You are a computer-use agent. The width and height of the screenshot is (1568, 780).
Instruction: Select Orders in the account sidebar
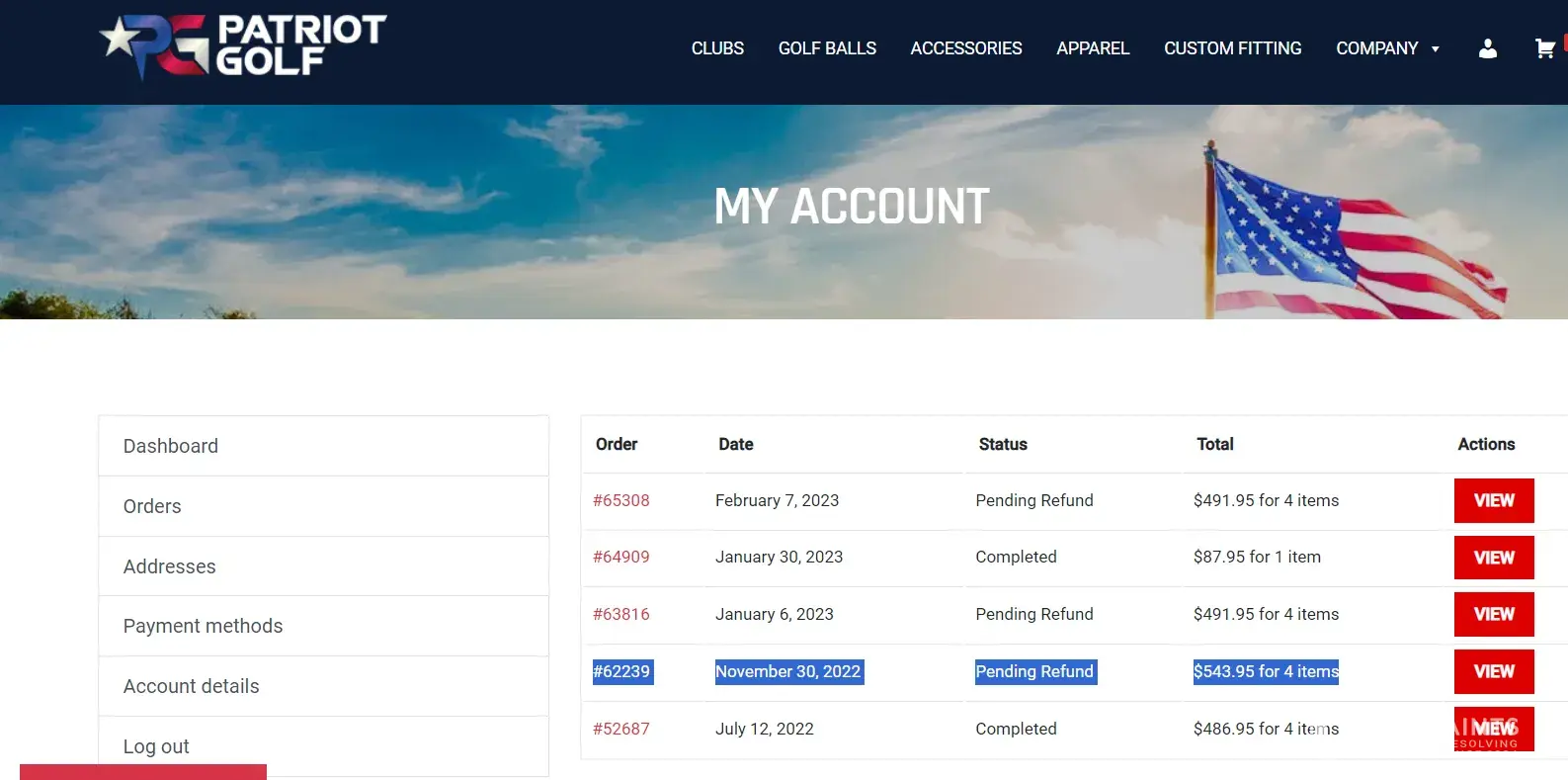tap(152, 506)
